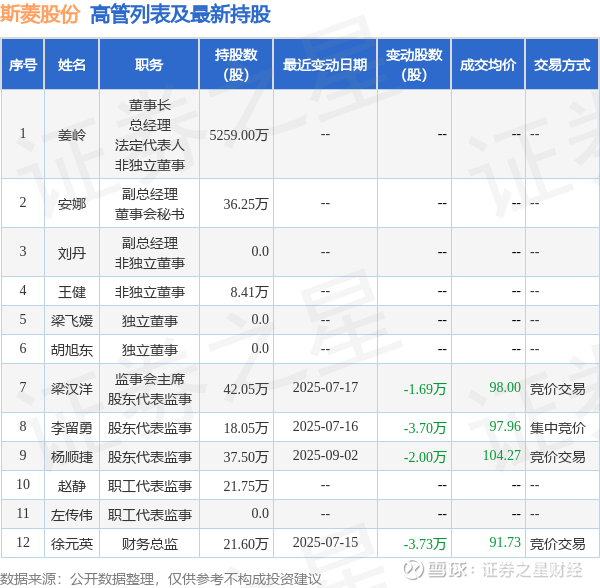This screenshot has width=600, height=588.
Task: Click the average price 91.73
Action: point(505,542)
